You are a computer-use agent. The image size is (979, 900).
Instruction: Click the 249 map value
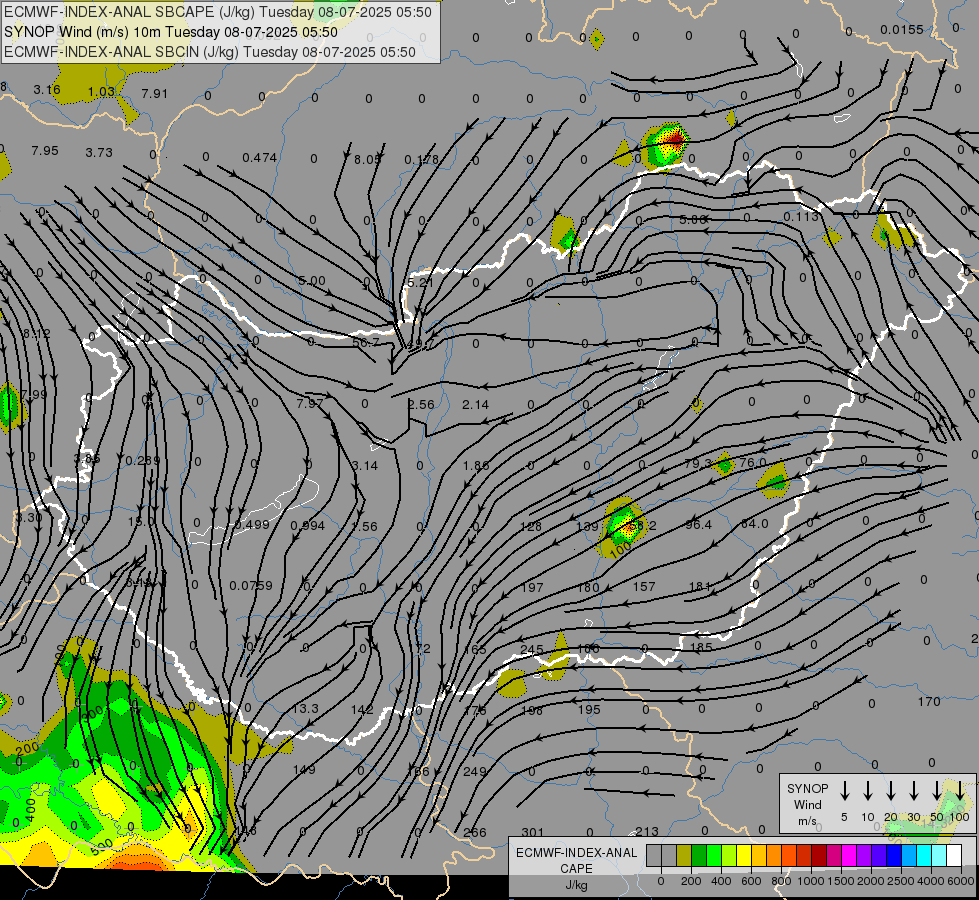475,771
